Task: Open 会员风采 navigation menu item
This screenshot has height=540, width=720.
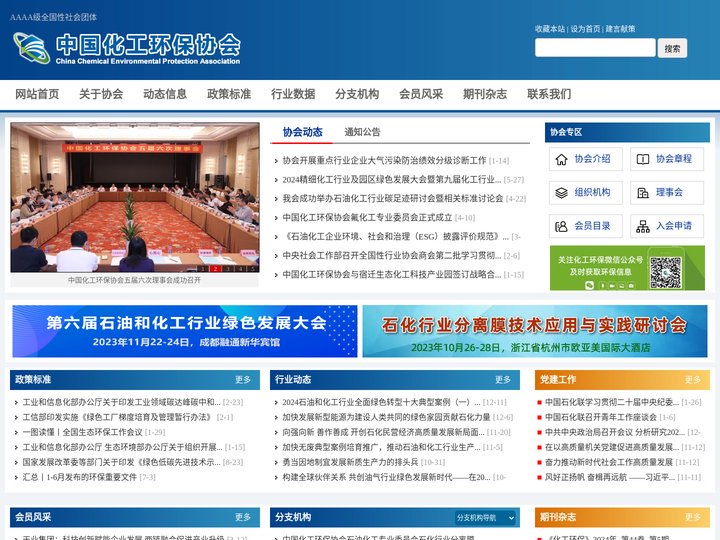Action: coord(421,94)
